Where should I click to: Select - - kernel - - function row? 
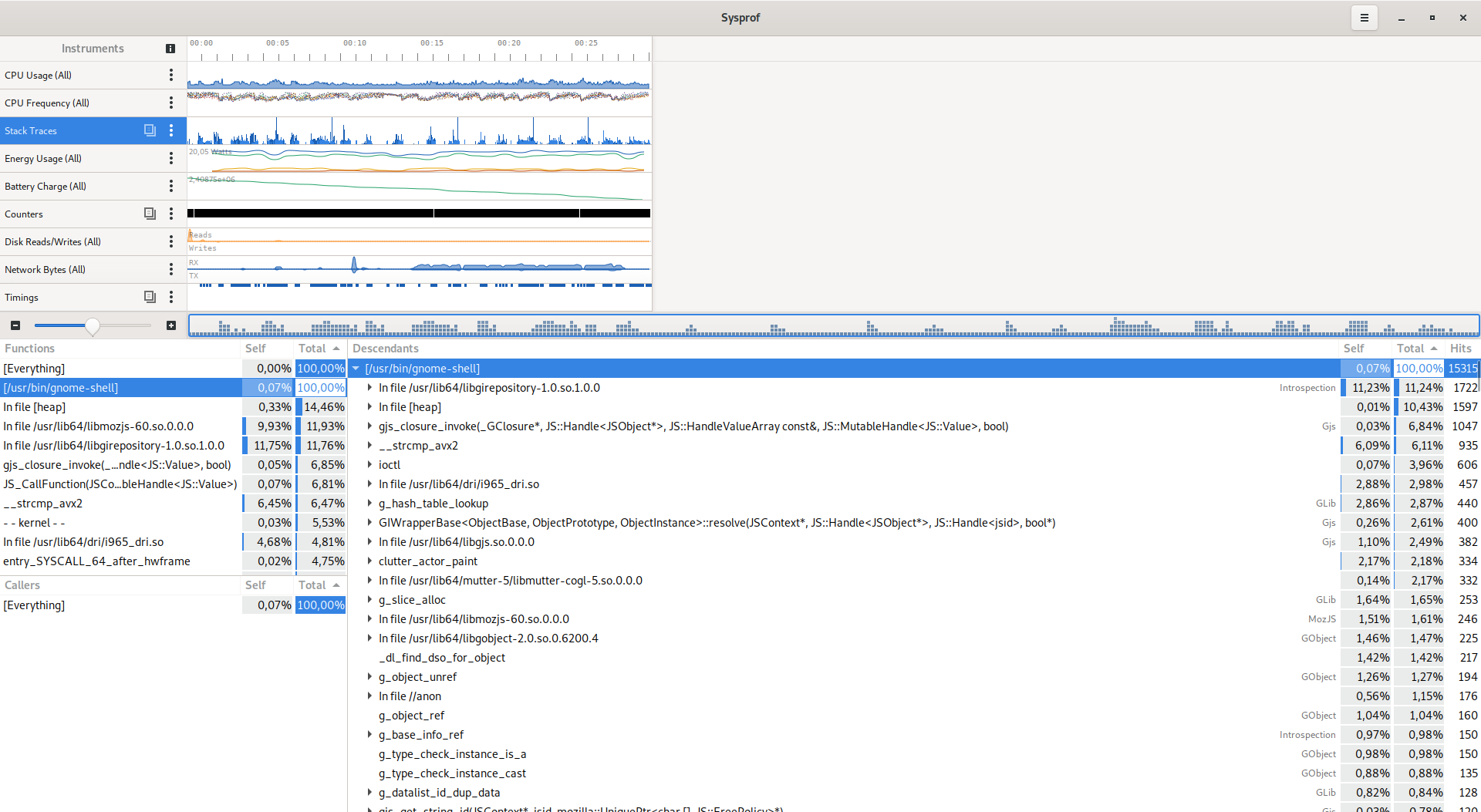[x=173, y=523]
